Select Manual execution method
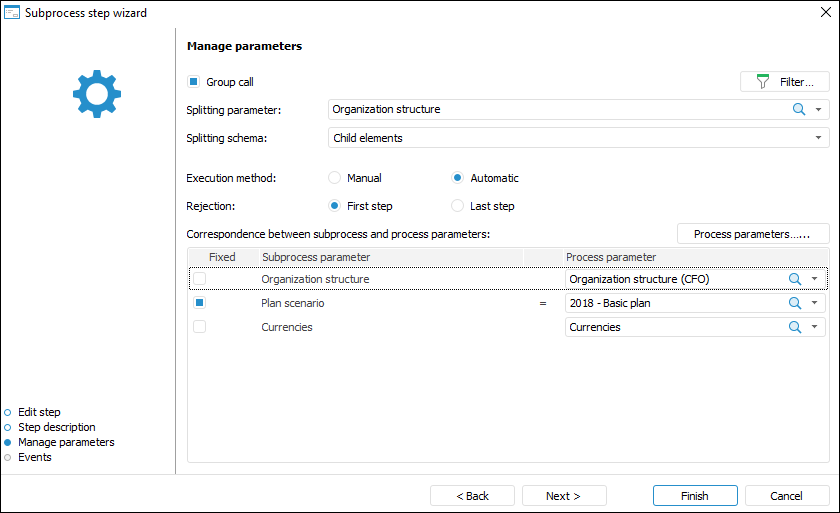 click(x=335, y=178)
